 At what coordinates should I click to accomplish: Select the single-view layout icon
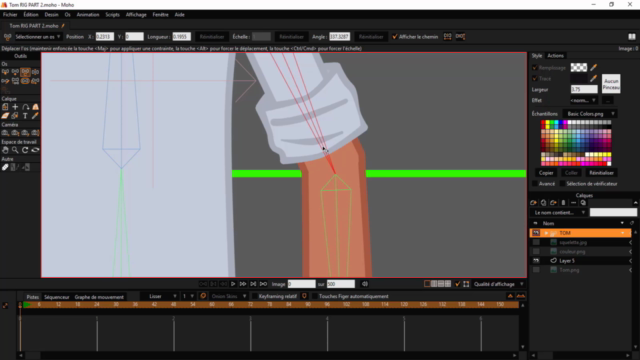[427, 284]
